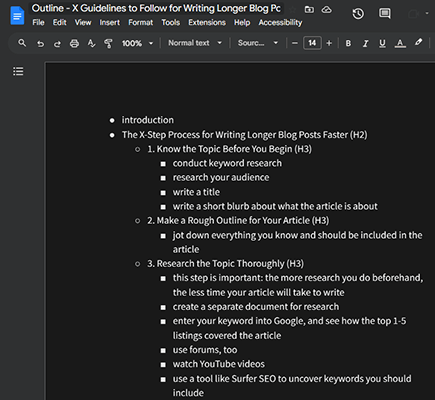
Task: Redo the last undone action
Action: pyautogui.click(x=57, y=43)
